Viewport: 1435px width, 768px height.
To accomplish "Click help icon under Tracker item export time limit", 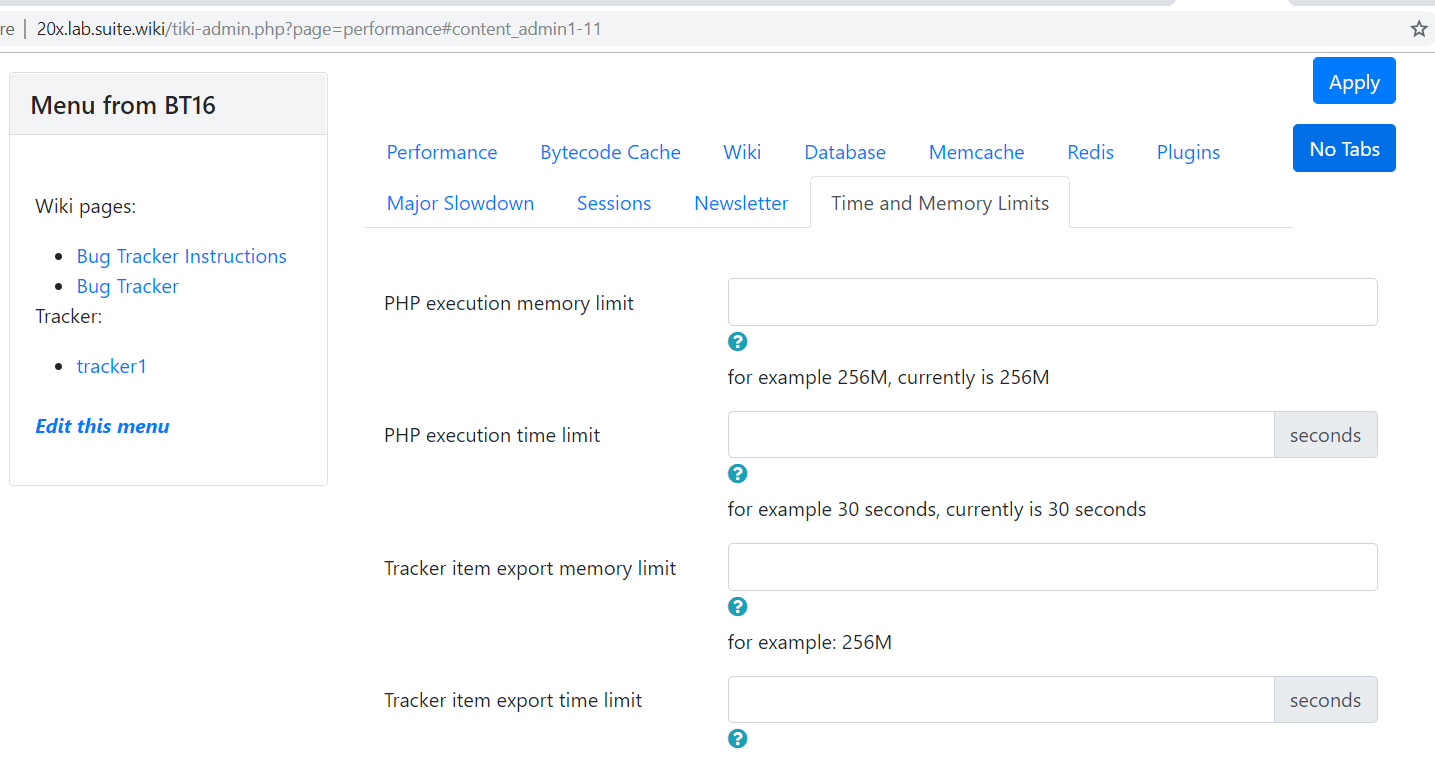I will (738, 739).
